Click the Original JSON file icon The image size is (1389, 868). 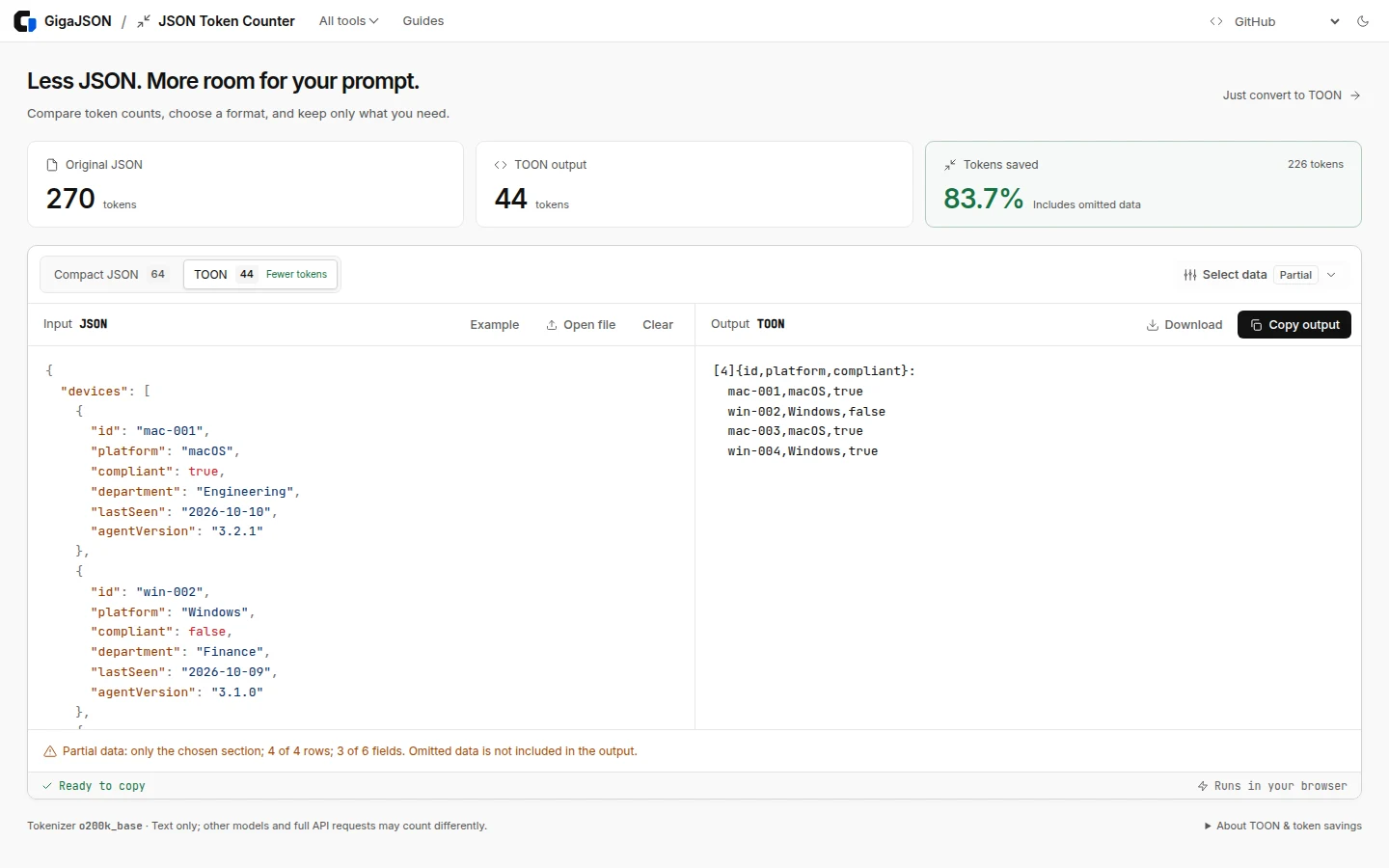[x=52, y=165]
